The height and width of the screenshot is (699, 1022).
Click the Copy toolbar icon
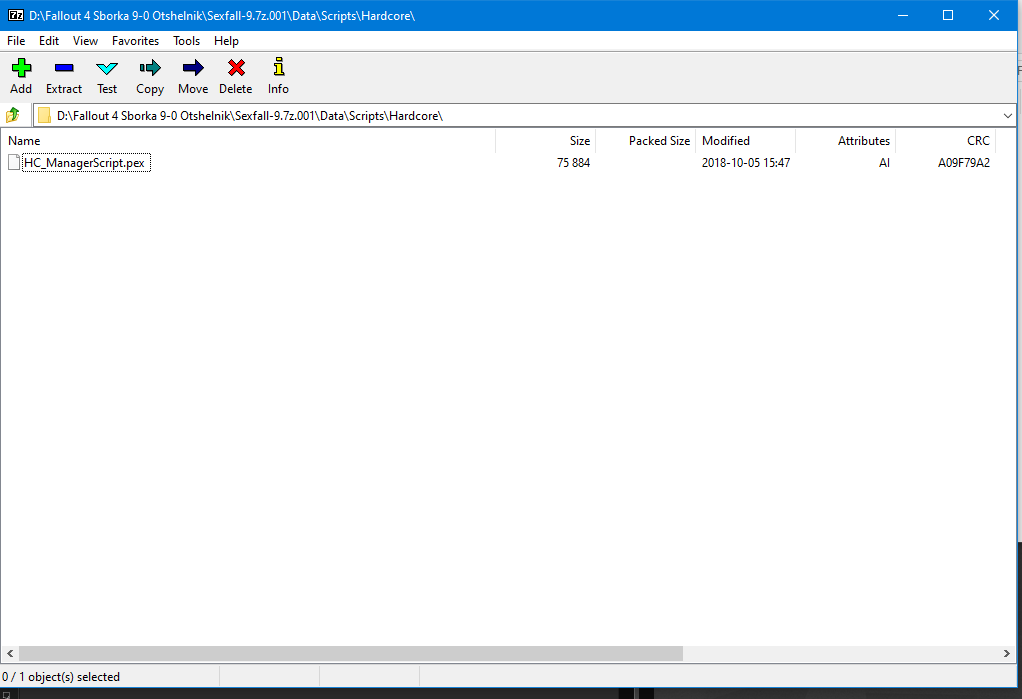coord(150,68)
